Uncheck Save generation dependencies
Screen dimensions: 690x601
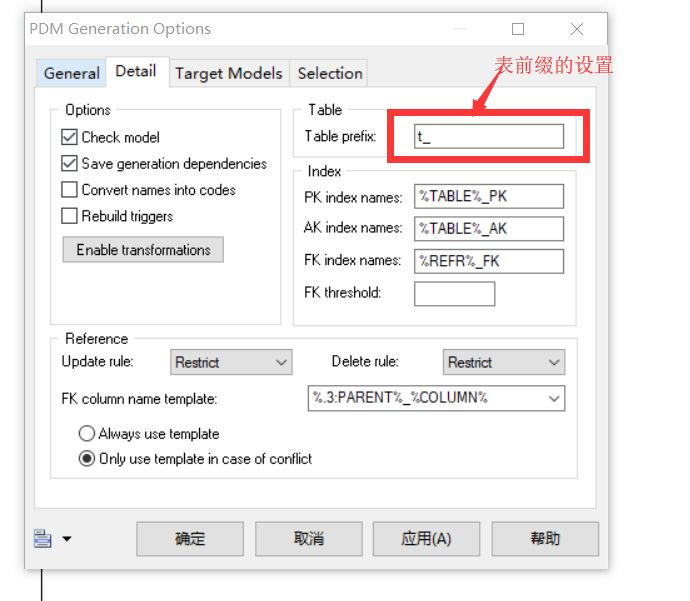point(70,164)
